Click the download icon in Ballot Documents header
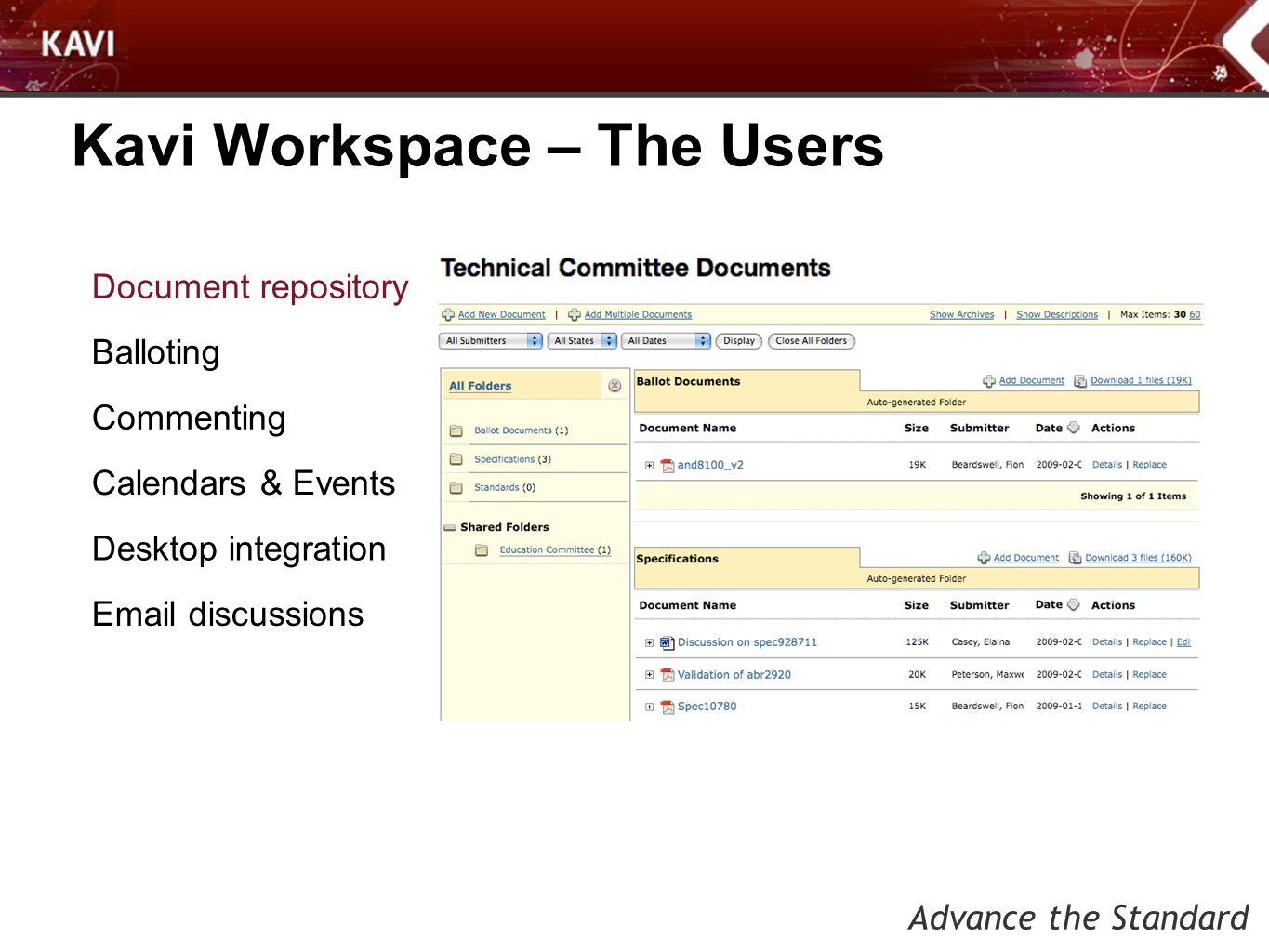The width and height of the screenshot is (1269, 952). coord(1080,381)
